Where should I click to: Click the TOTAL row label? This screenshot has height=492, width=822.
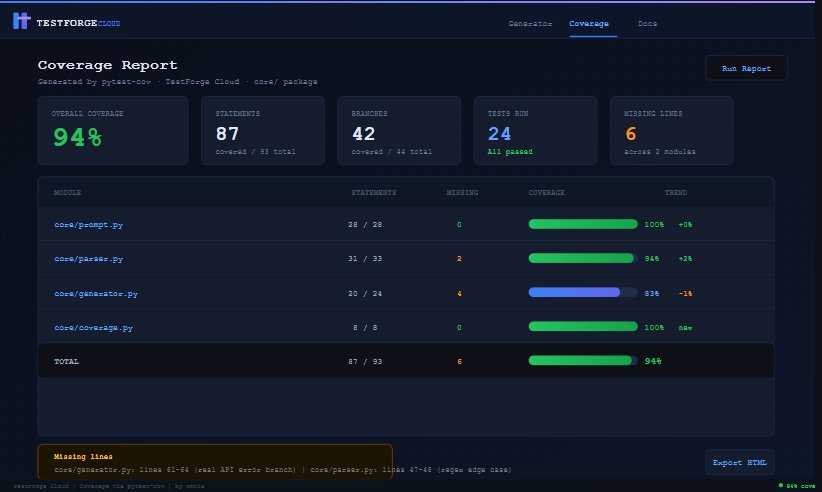pos(67,362)
